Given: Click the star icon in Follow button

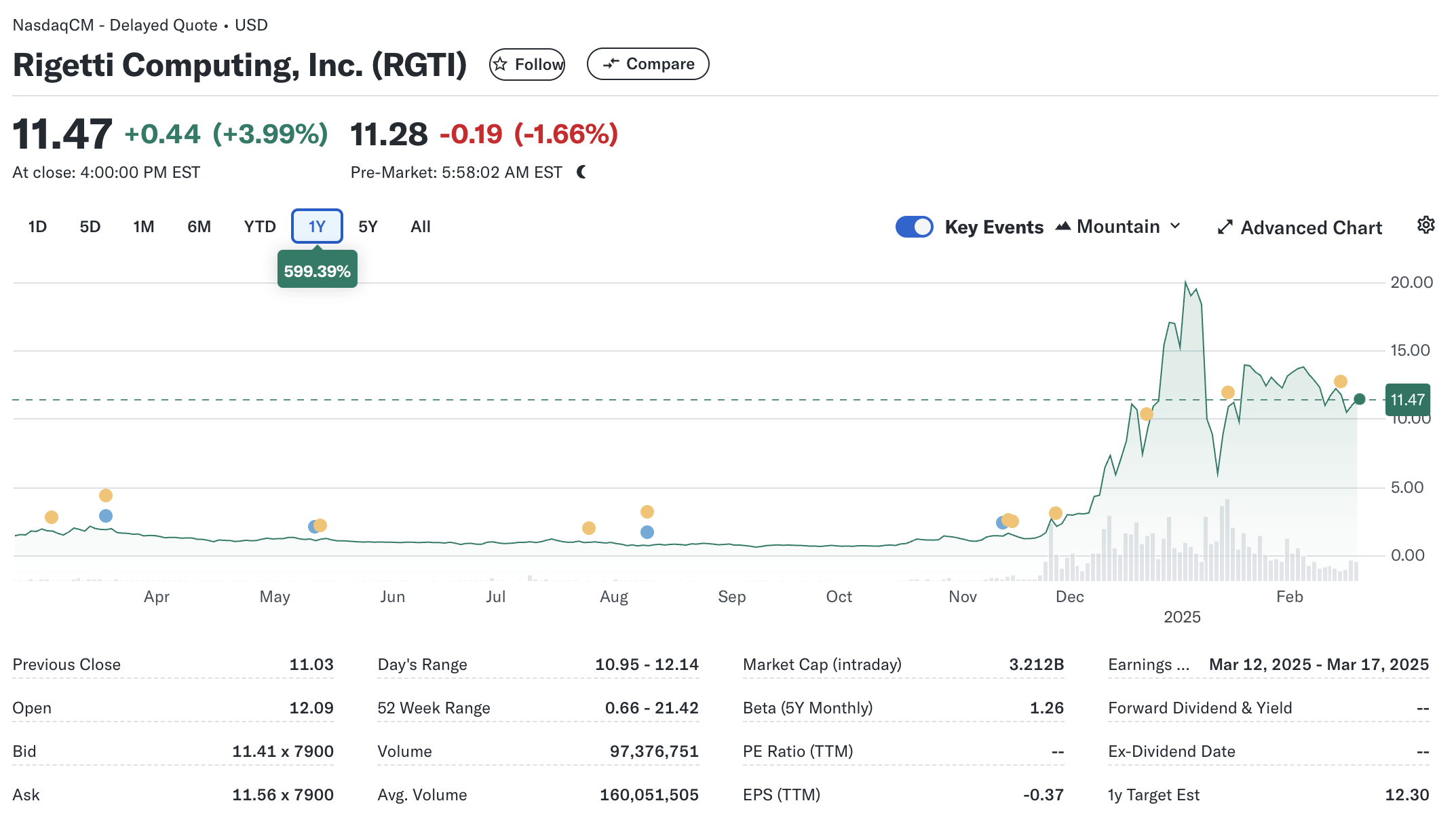Looking at the screenshot, I should click(501, 64).
